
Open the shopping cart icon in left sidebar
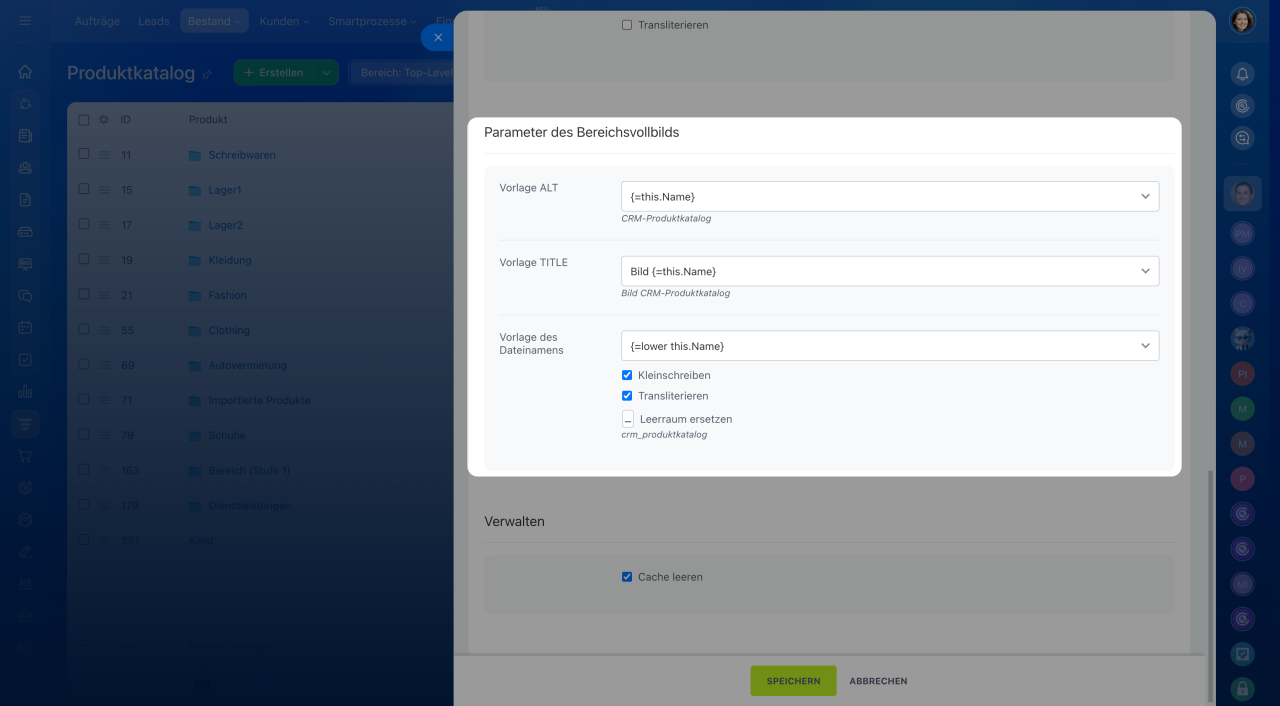click(x=25, y=456)
